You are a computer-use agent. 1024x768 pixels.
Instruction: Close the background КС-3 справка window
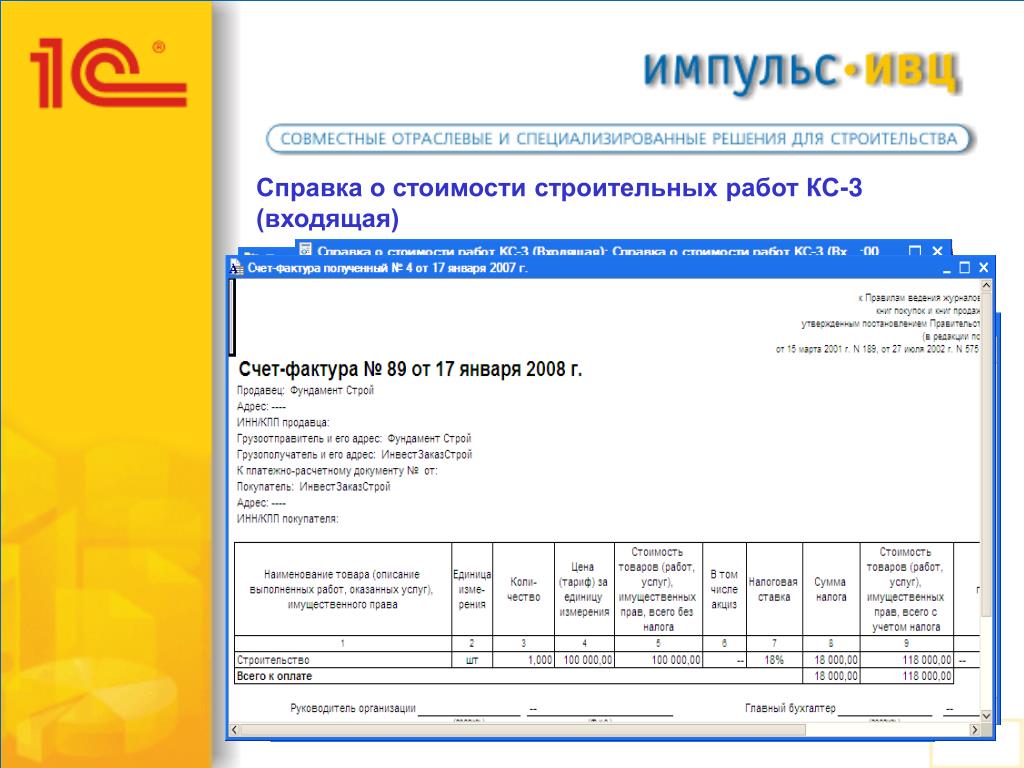[937, 250]
